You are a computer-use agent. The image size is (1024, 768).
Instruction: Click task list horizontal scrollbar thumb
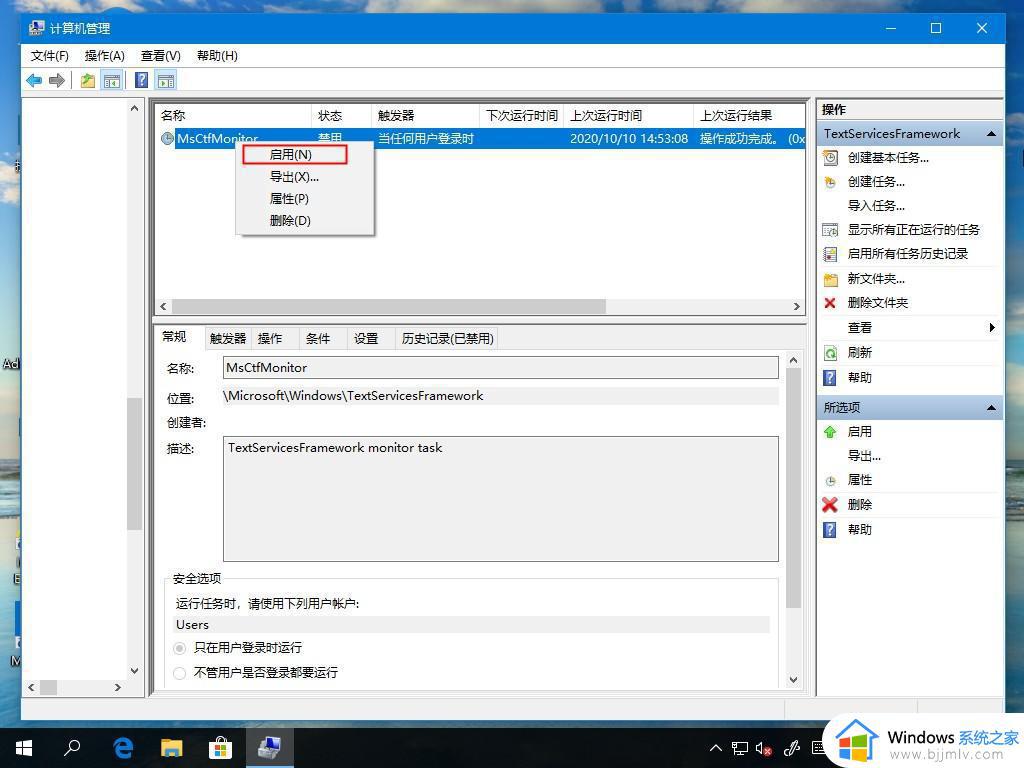click(x=389, y=306)
